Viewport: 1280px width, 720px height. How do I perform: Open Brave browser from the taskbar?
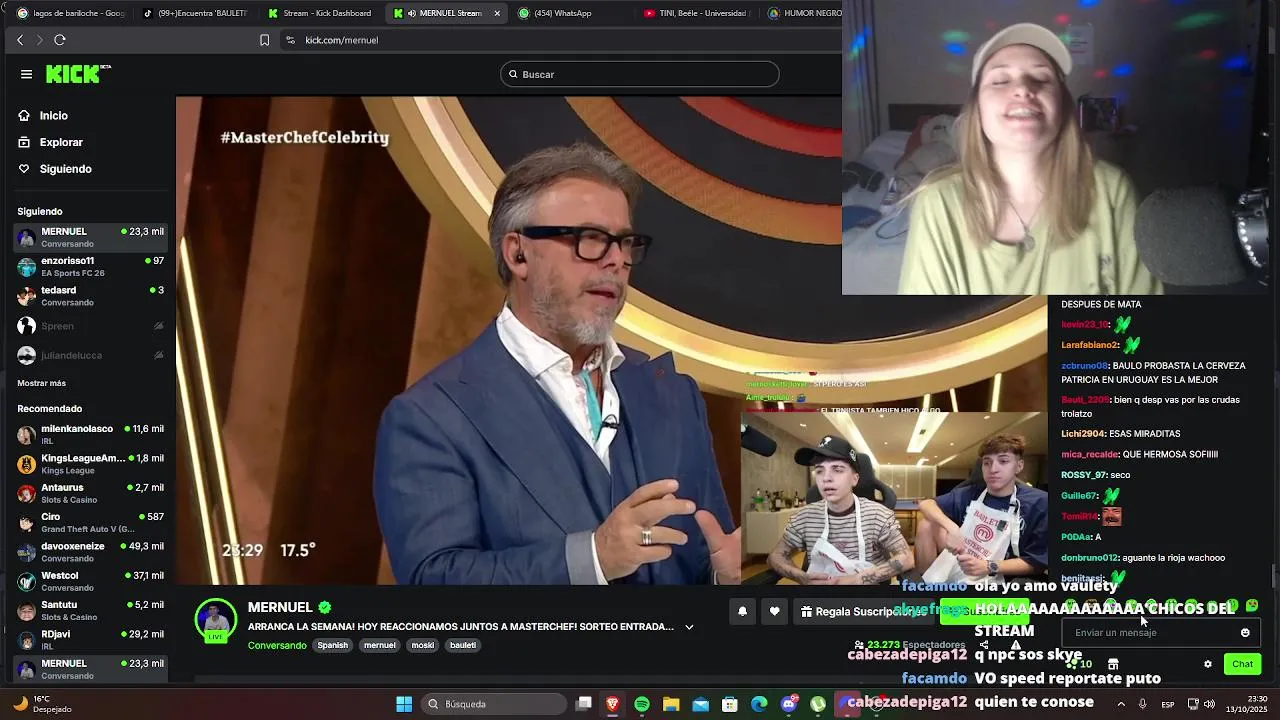click(x=613, y=704)
